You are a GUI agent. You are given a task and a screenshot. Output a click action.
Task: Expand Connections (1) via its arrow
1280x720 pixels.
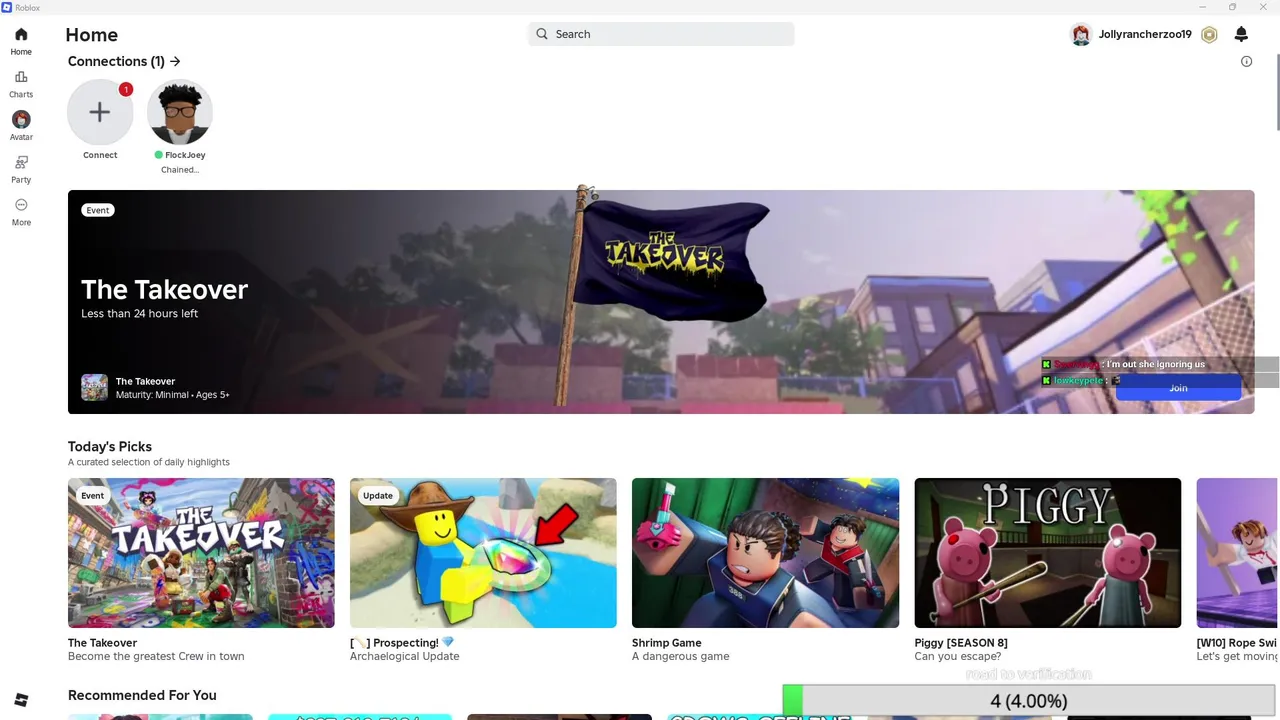pos(175,61)
